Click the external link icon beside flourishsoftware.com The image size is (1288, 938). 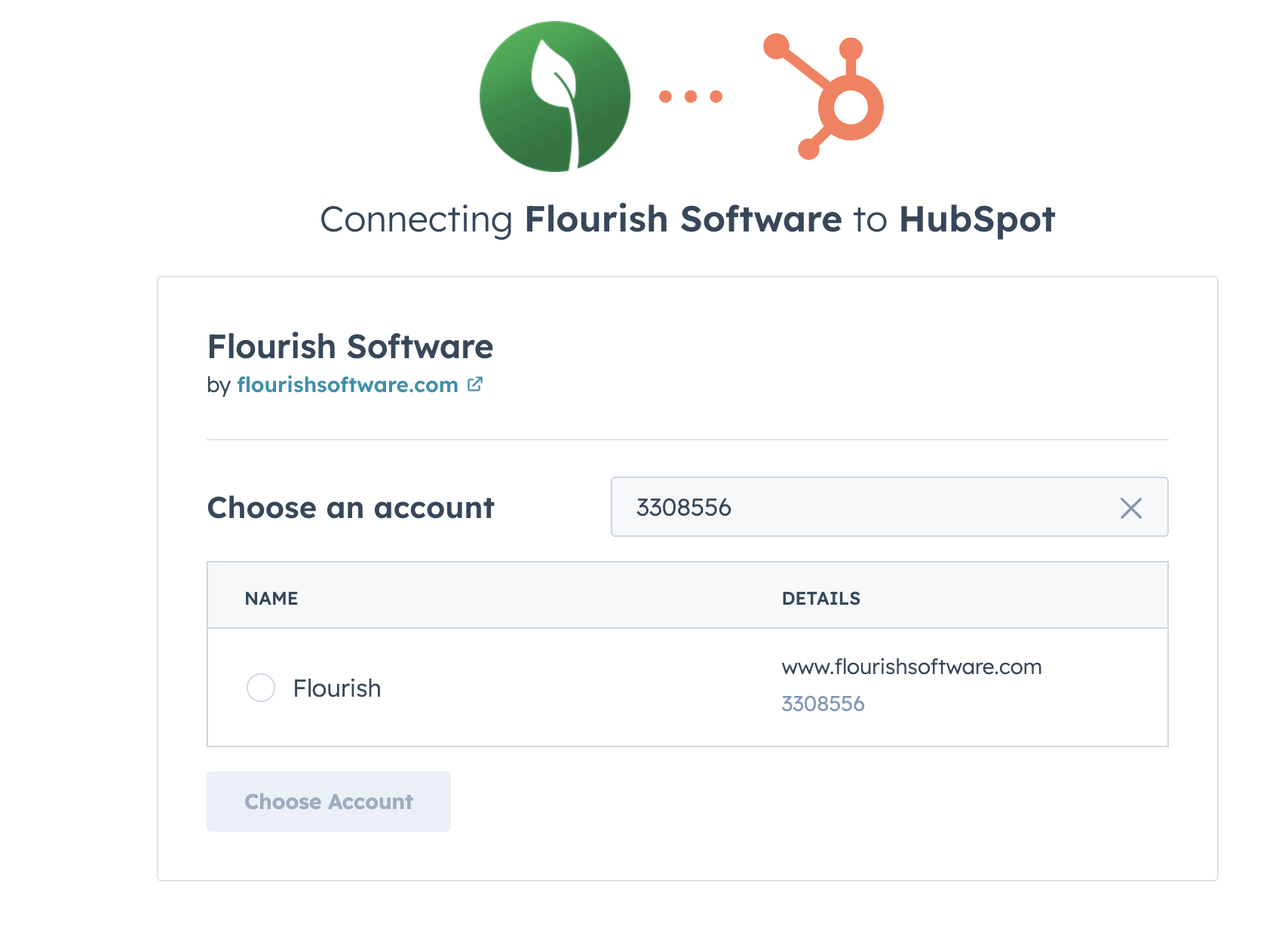click(x=475, y=385)
